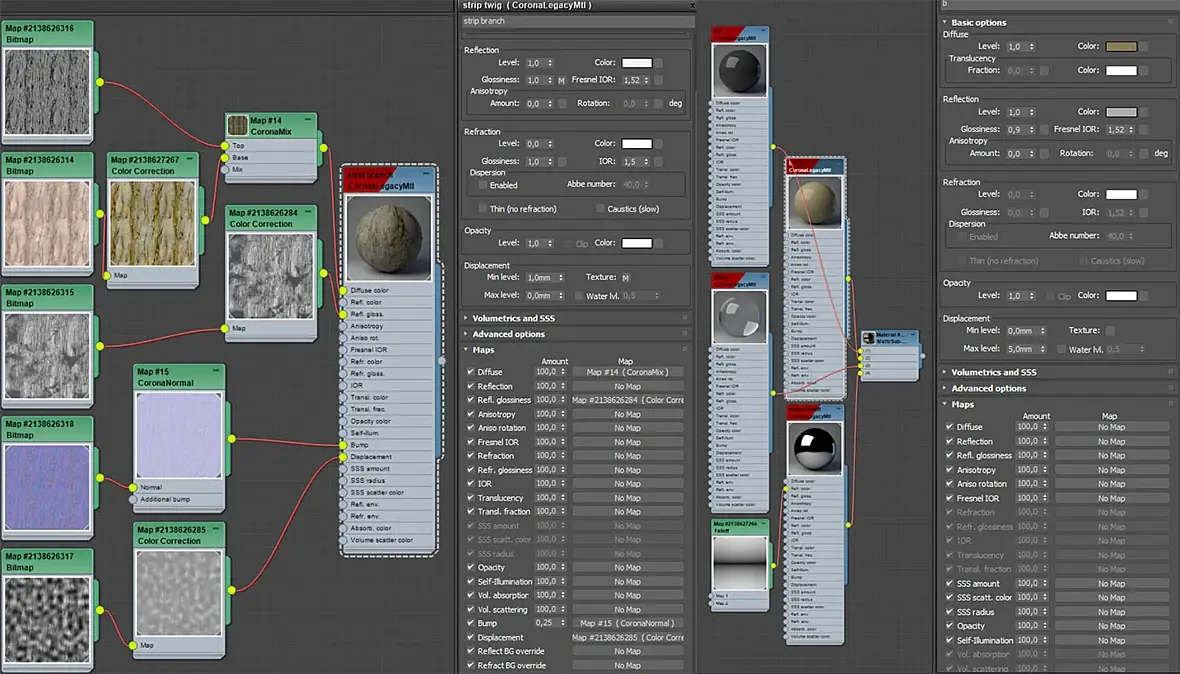The height and width of the screenshot is (674, 1180).
Task: Click the Diffuse color input socket
Action: click(342, 291)
